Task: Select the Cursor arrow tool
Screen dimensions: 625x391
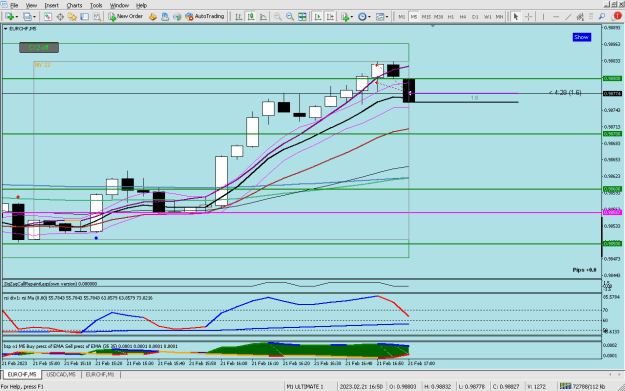Action: point(516,17)
